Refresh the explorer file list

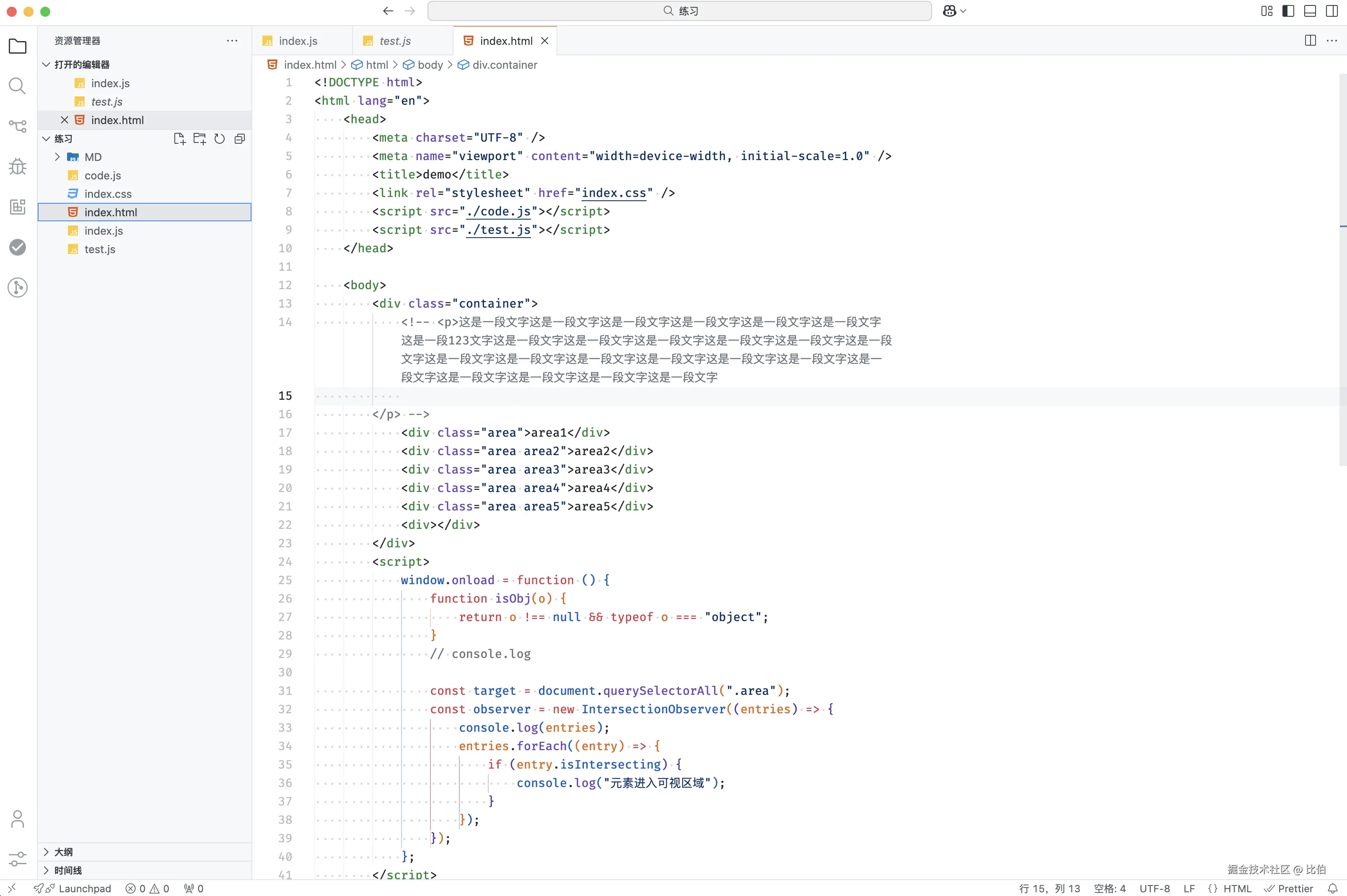coord(220,139)
